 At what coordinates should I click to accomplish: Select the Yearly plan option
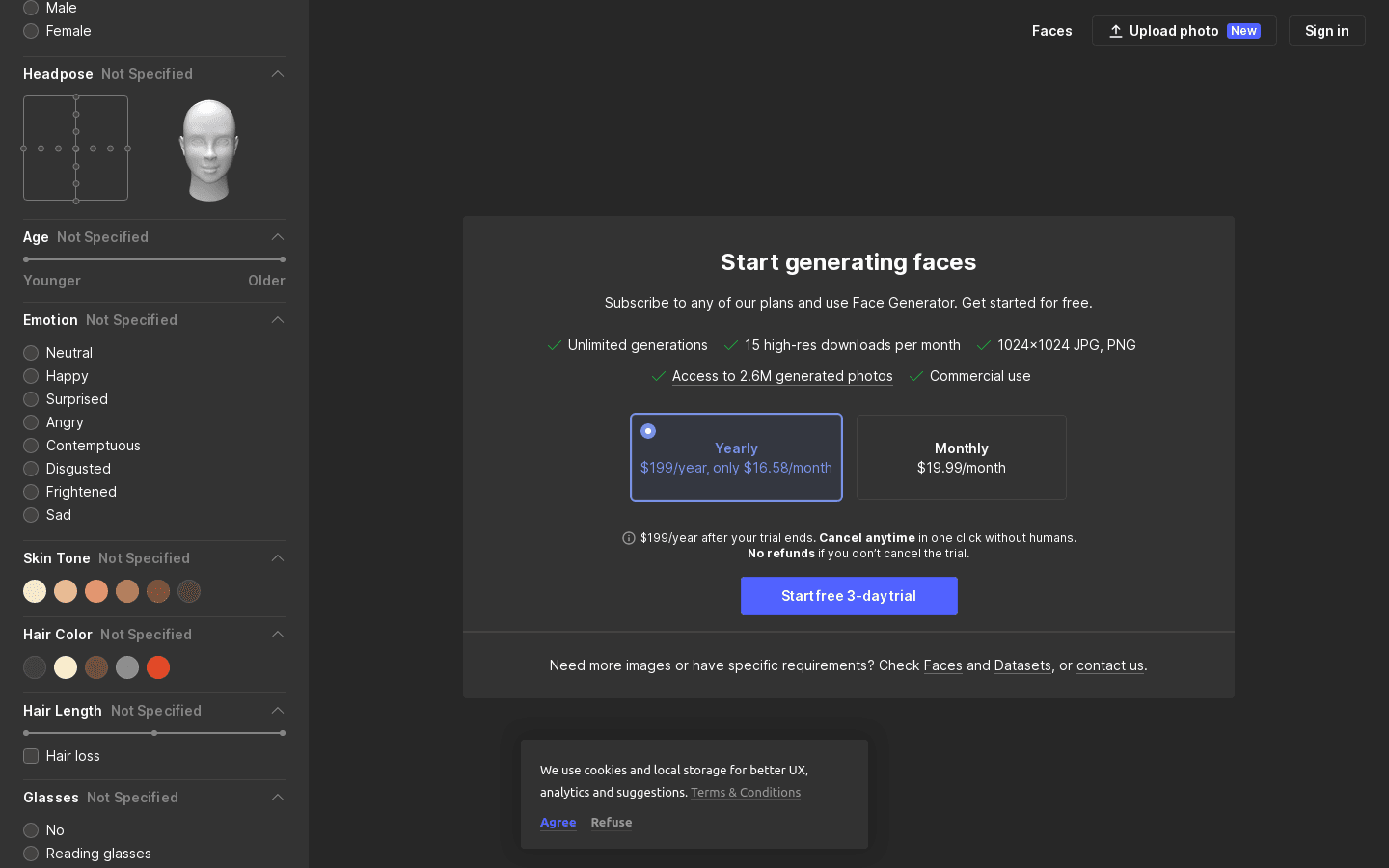736,457
